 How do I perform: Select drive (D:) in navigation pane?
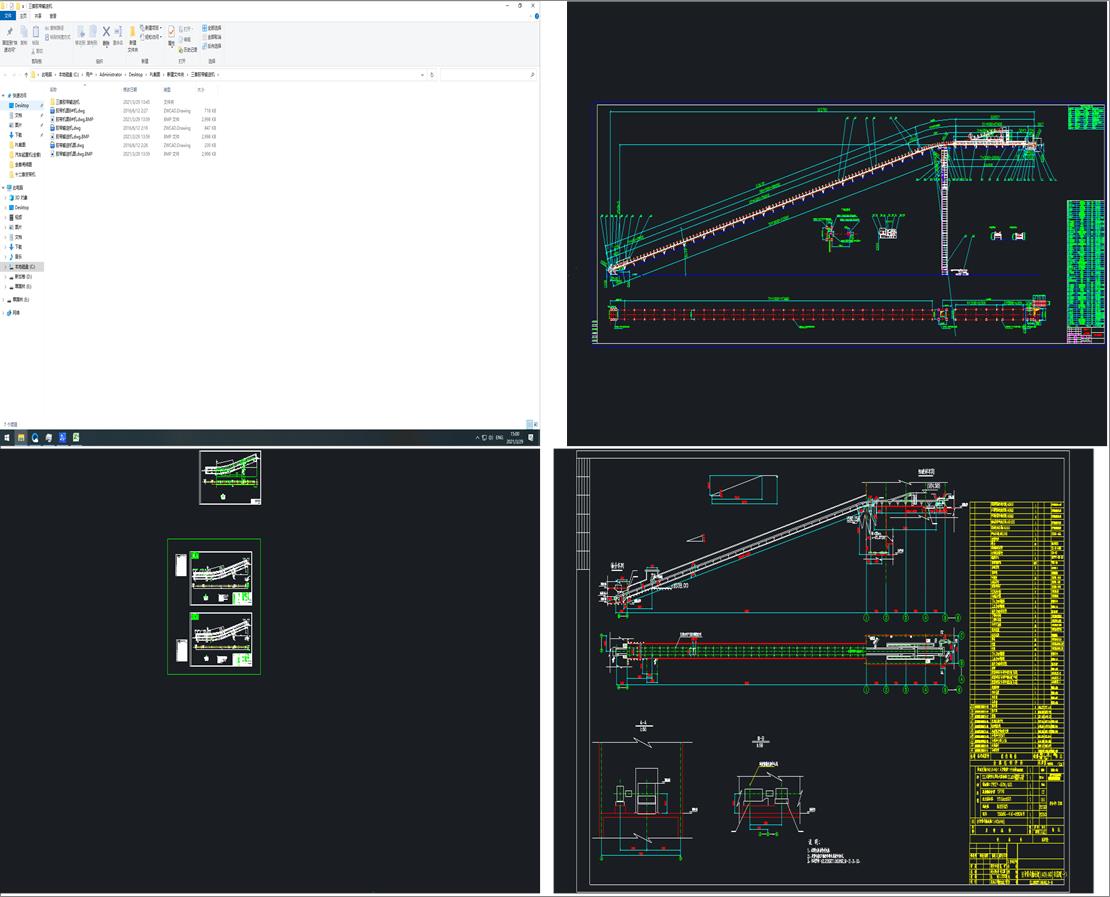tap(23, 277)
